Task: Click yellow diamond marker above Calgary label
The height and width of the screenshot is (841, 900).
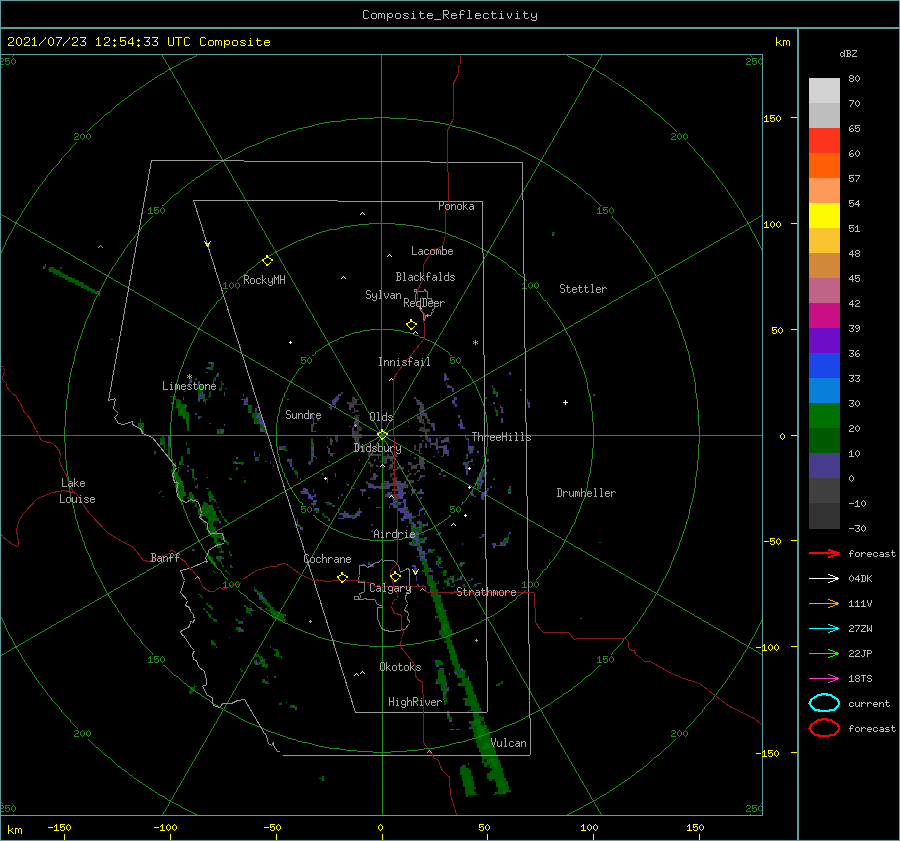Action: coord(395,576)
